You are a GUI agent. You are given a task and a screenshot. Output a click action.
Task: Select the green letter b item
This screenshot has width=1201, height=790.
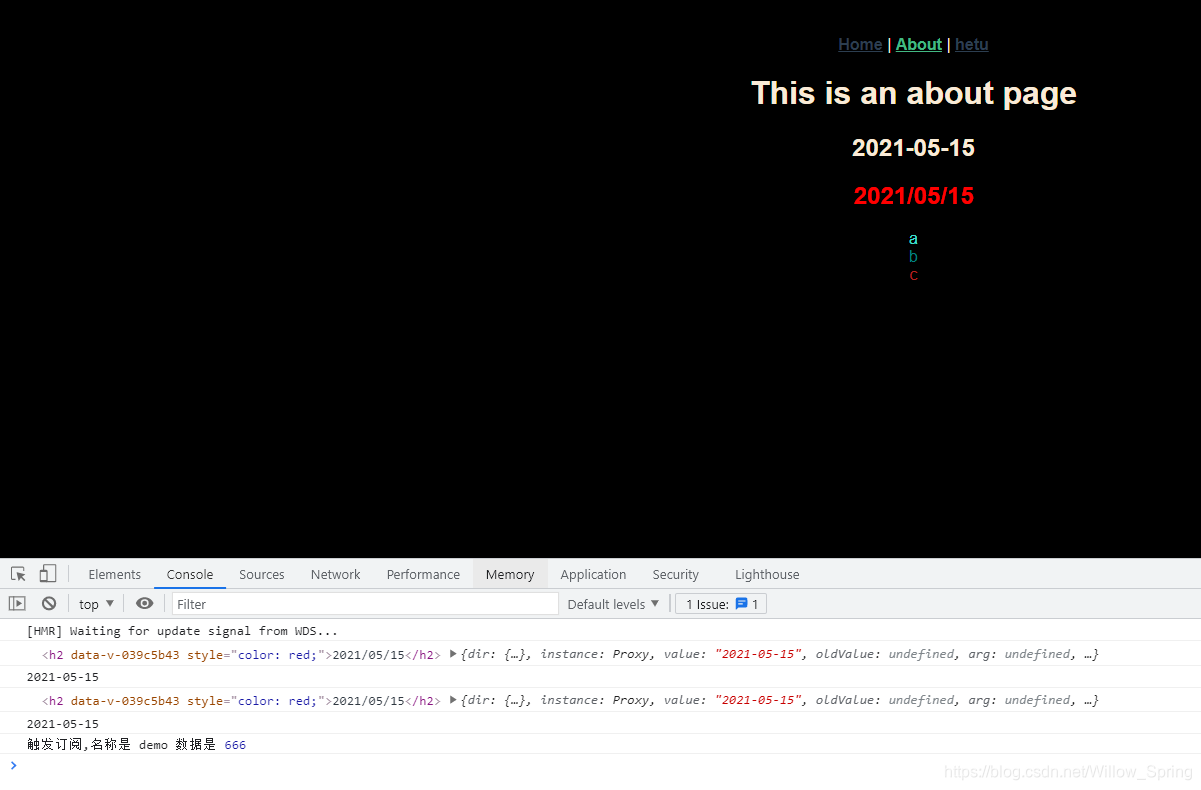913,257
